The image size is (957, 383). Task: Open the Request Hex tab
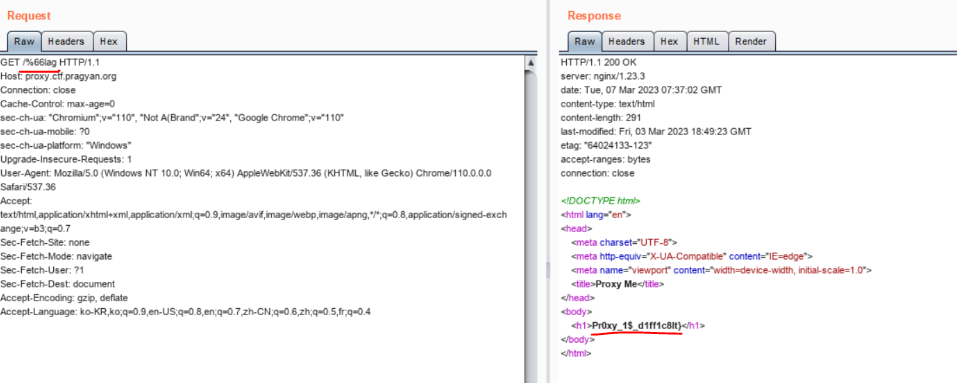click(x=109, y=41)
